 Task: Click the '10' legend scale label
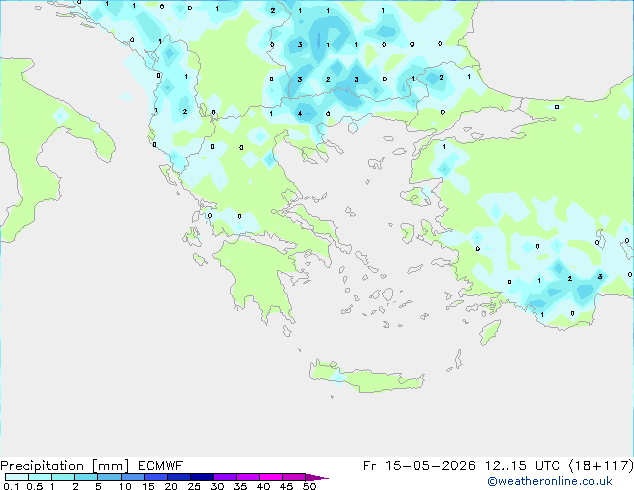125,486
